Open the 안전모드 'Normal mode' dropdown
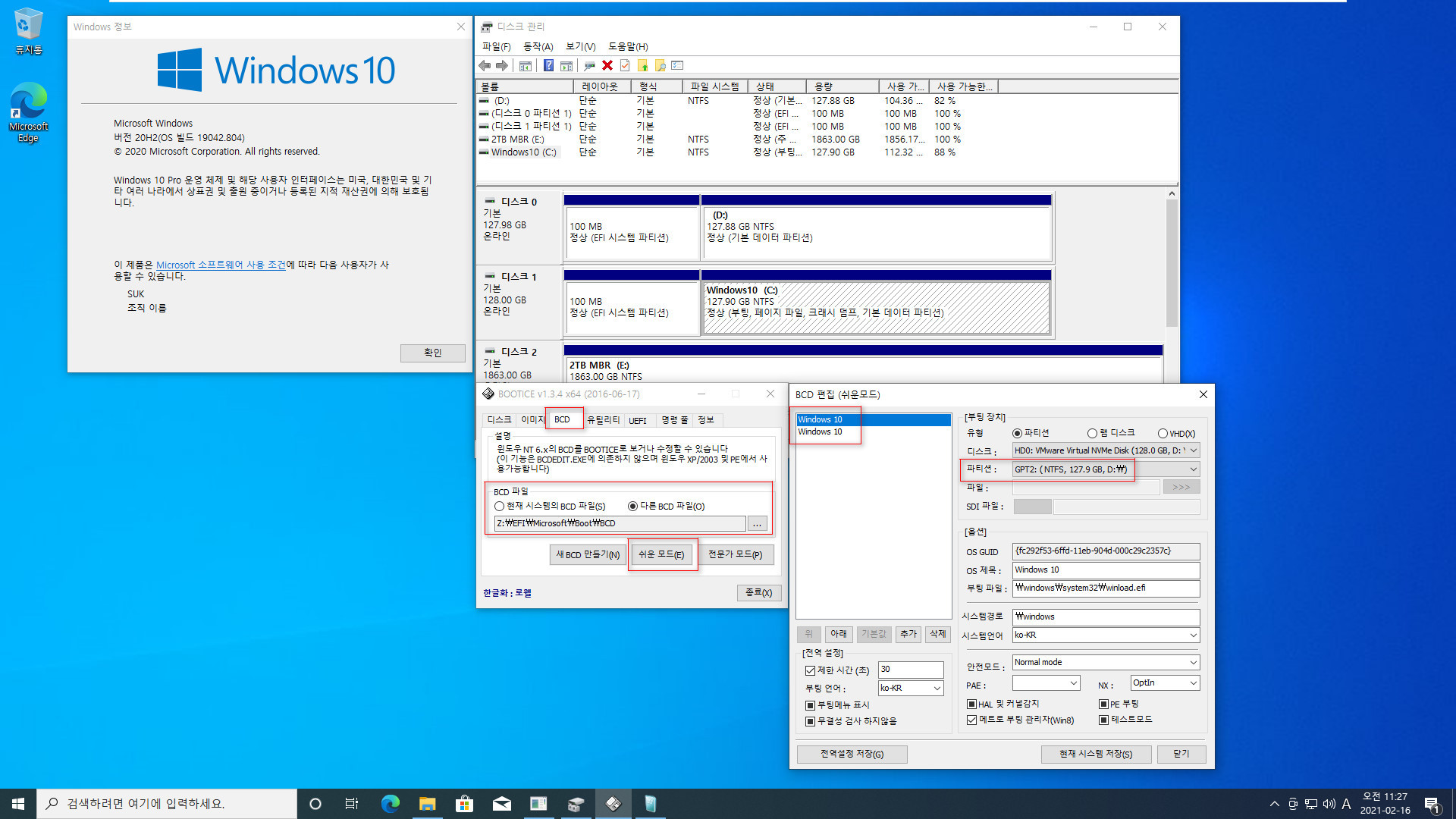The image size is (1456, 819). [1106, 663]
